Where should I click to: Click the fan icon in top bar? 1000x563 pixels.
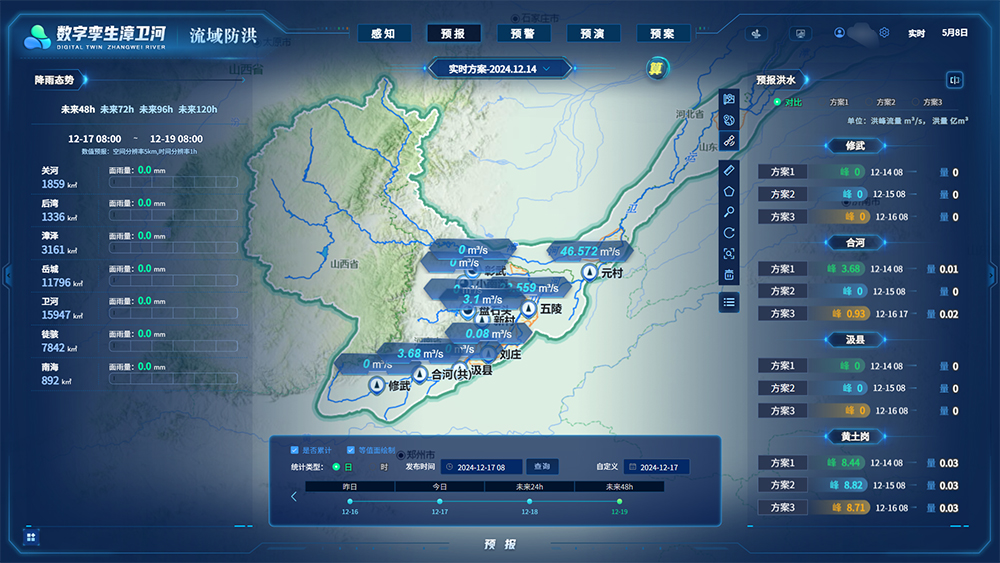click(756, 34)
